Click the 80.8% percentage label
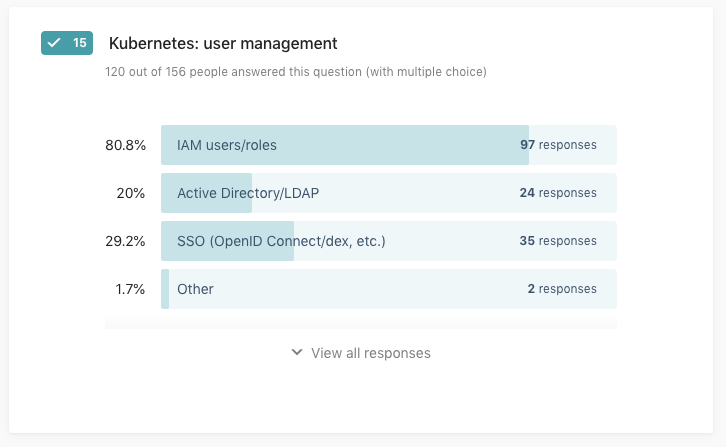The width and height of the screenshot is (726, 447). pyautogui.click(x=125, y=145)
